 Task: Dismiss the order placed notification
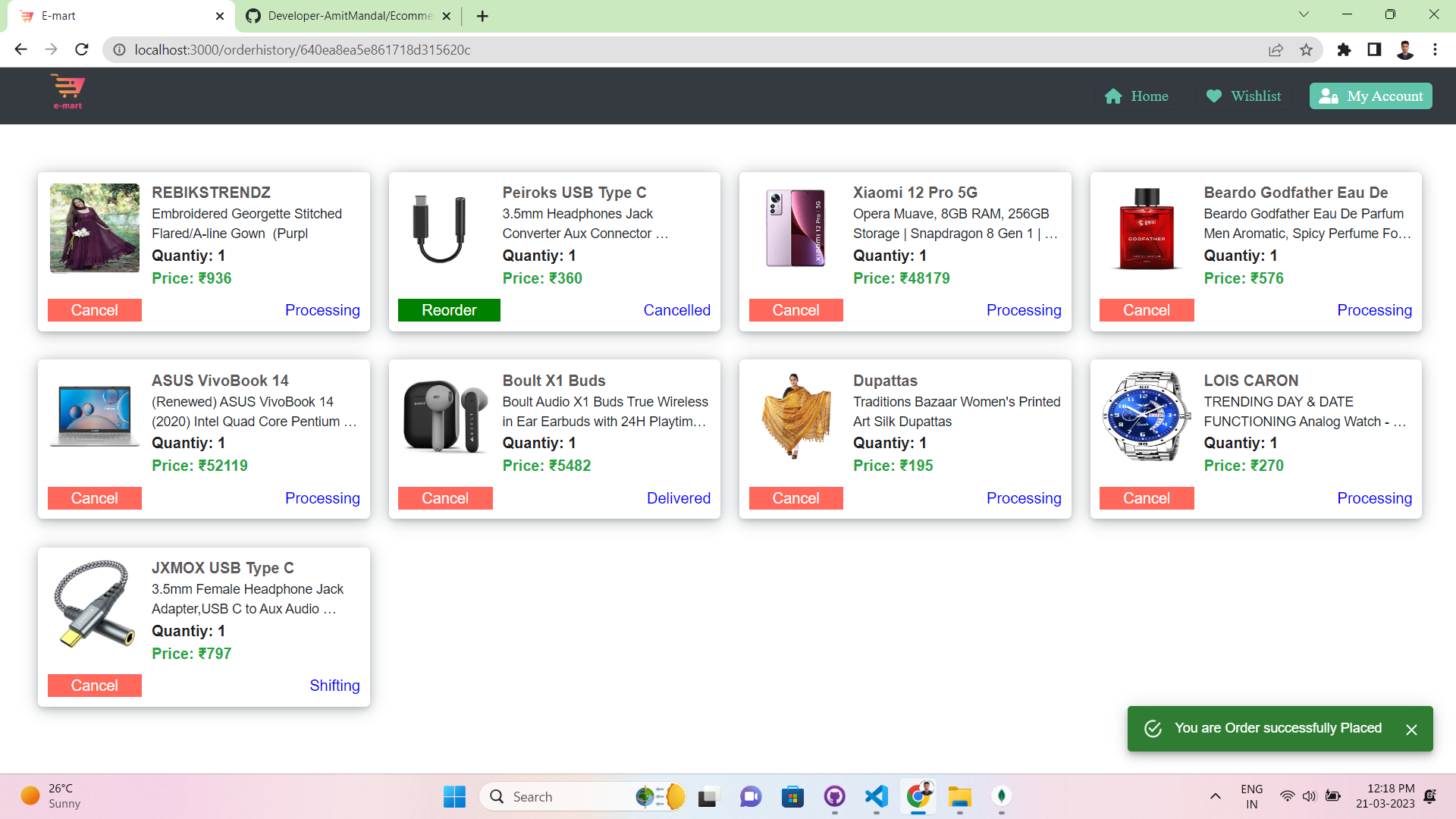pos(1412,730)
